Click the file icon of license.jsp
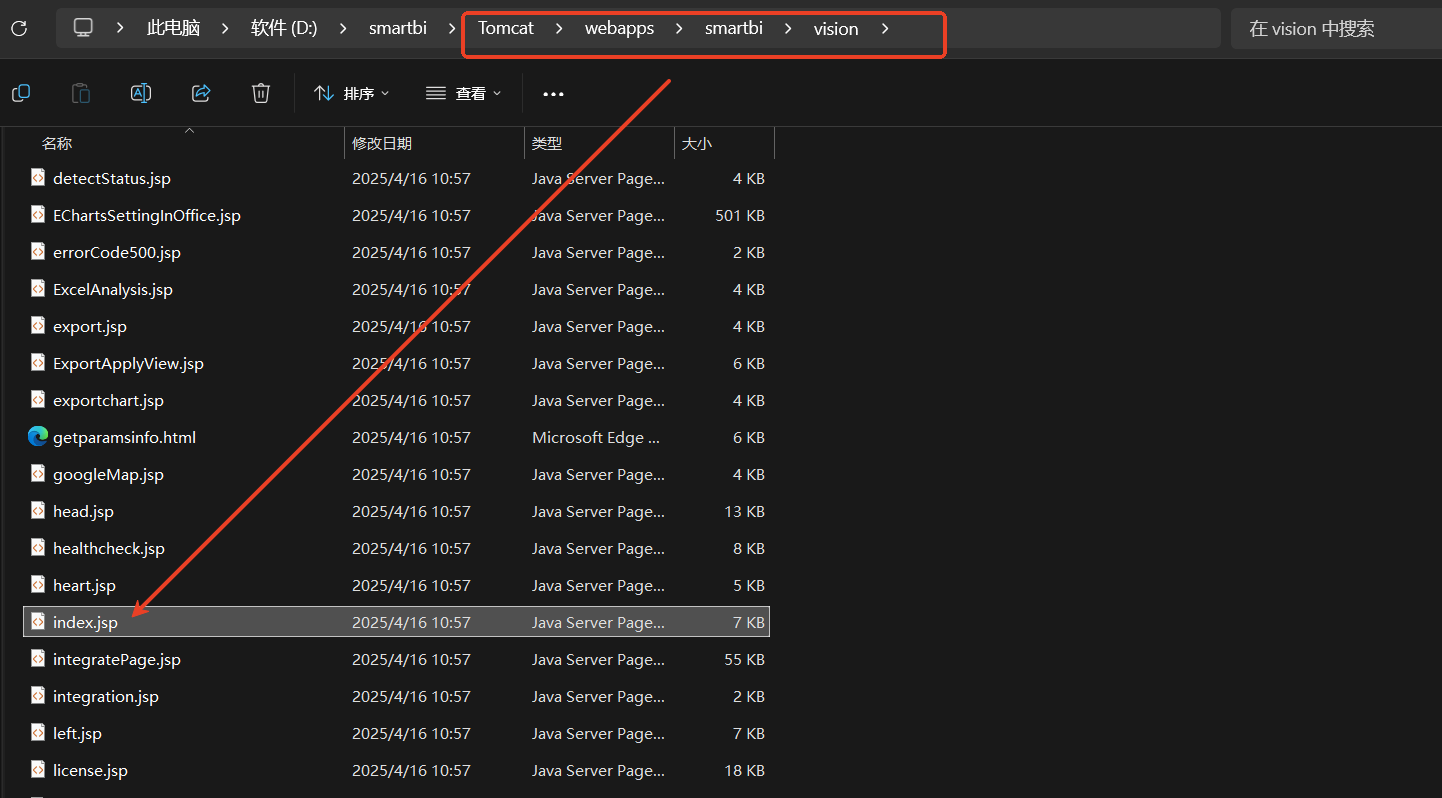The width and height of the screenshot is (1442, 798). coord(38,770)
